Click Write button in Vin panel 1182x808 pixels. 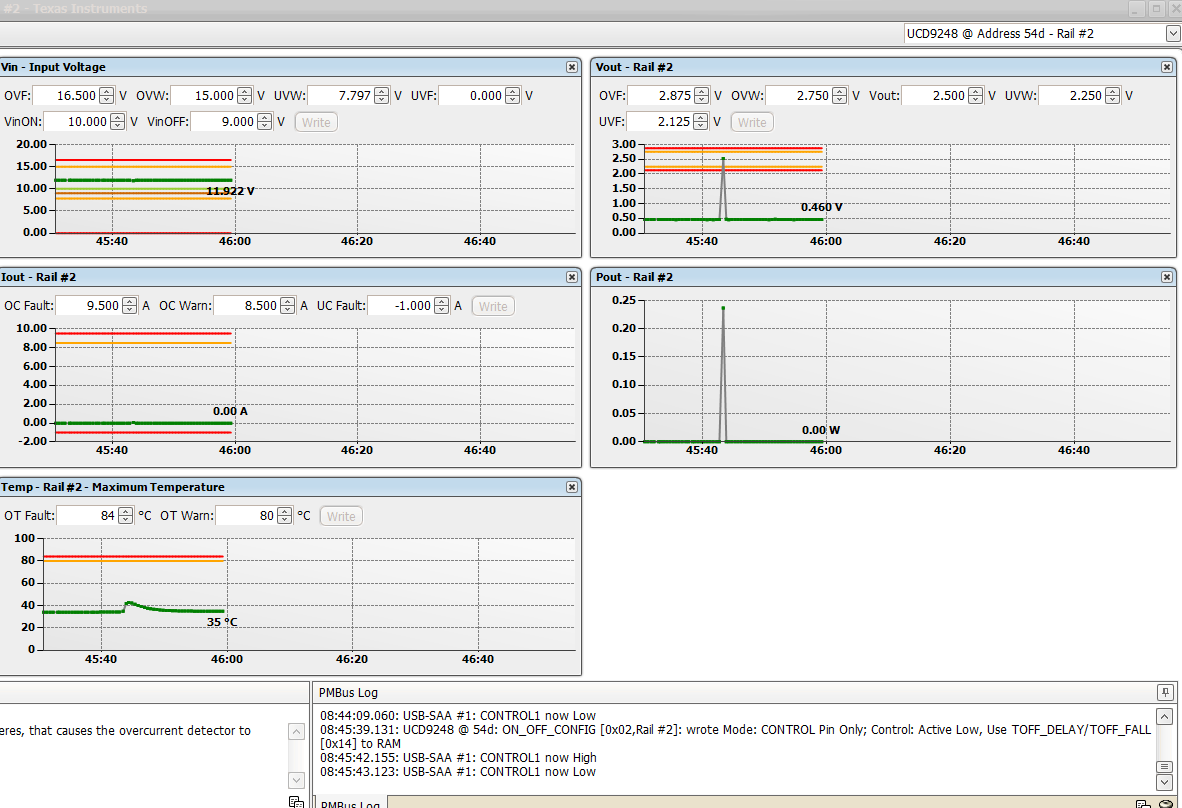click(316, 122)
